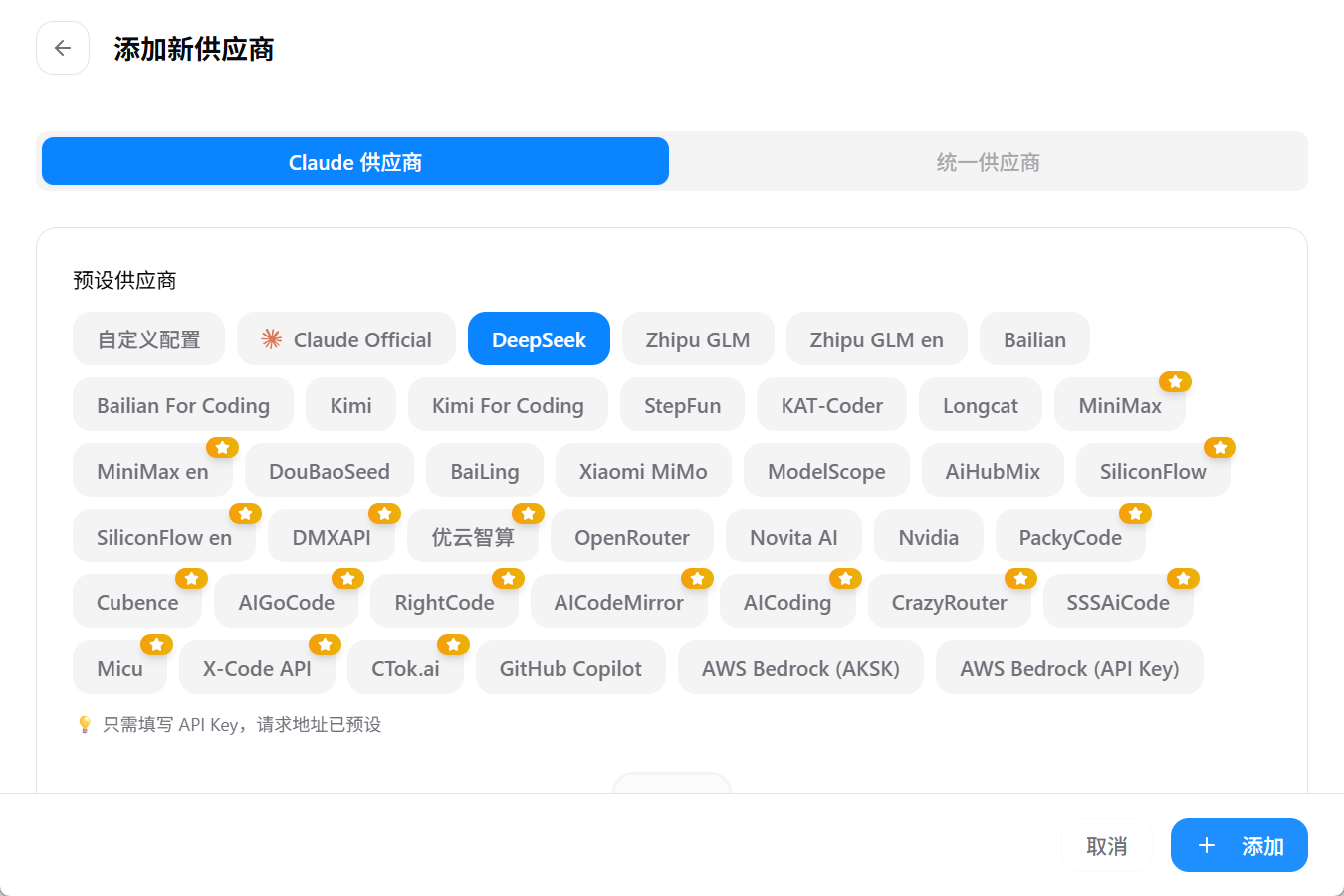The width and height of the screenshot is (1344, 896).
Task: Click the 添加 add button
Action: coord(1239,845)
